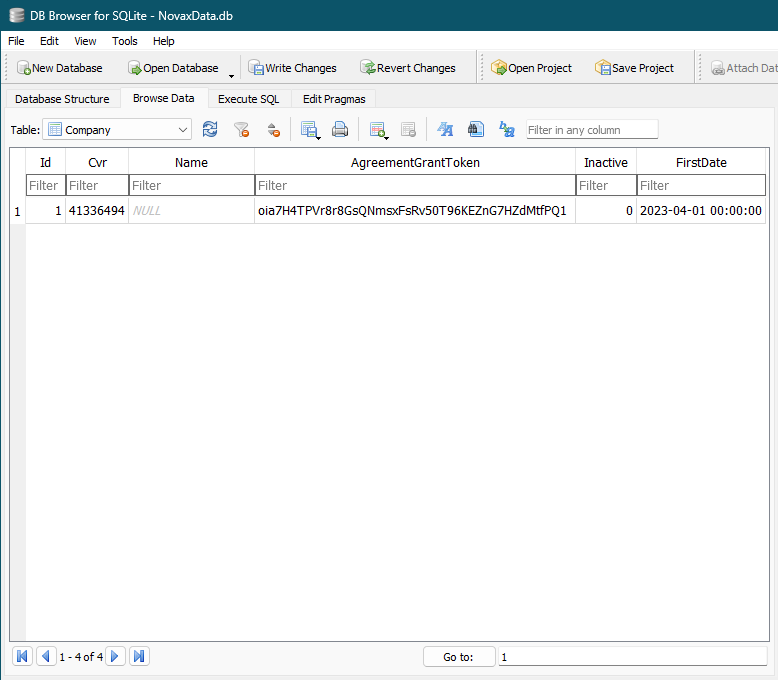
Task: Click the Go to record number field
Action: (633, 657)
